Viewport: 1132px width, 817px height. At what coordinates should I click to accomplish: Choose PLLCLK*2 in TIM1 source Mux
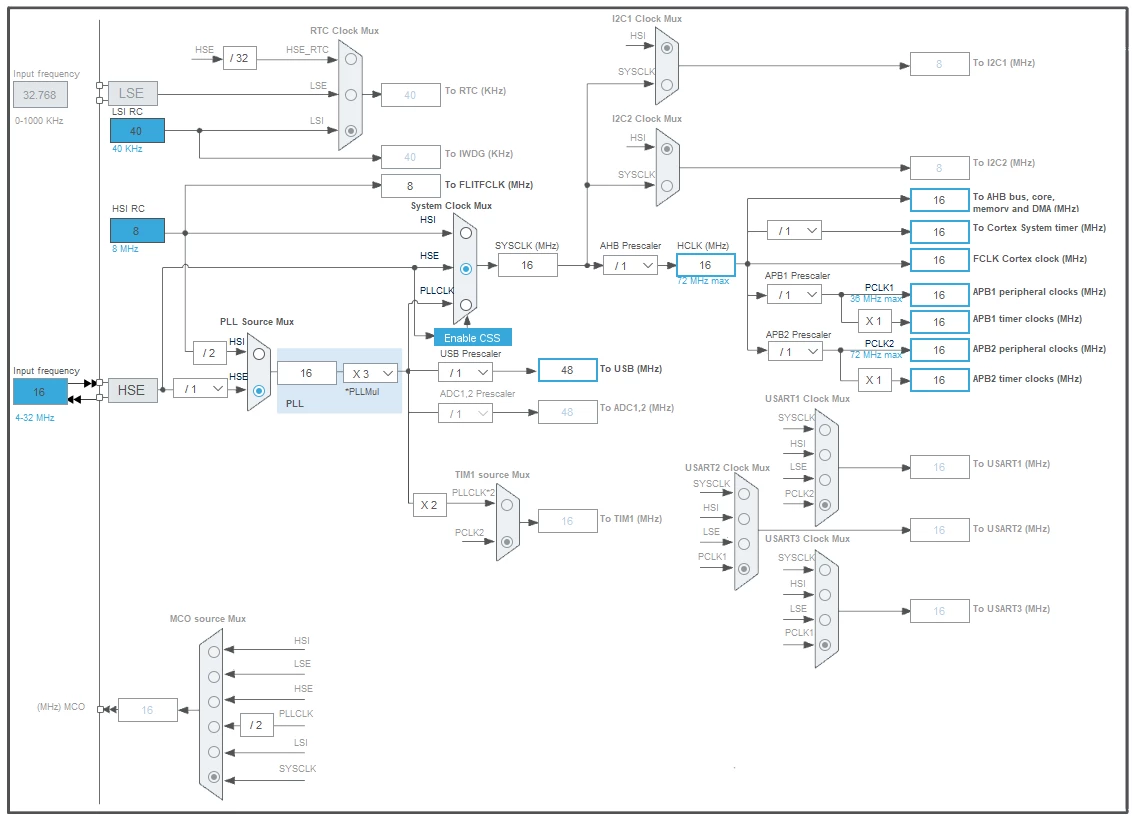(507, 505)
